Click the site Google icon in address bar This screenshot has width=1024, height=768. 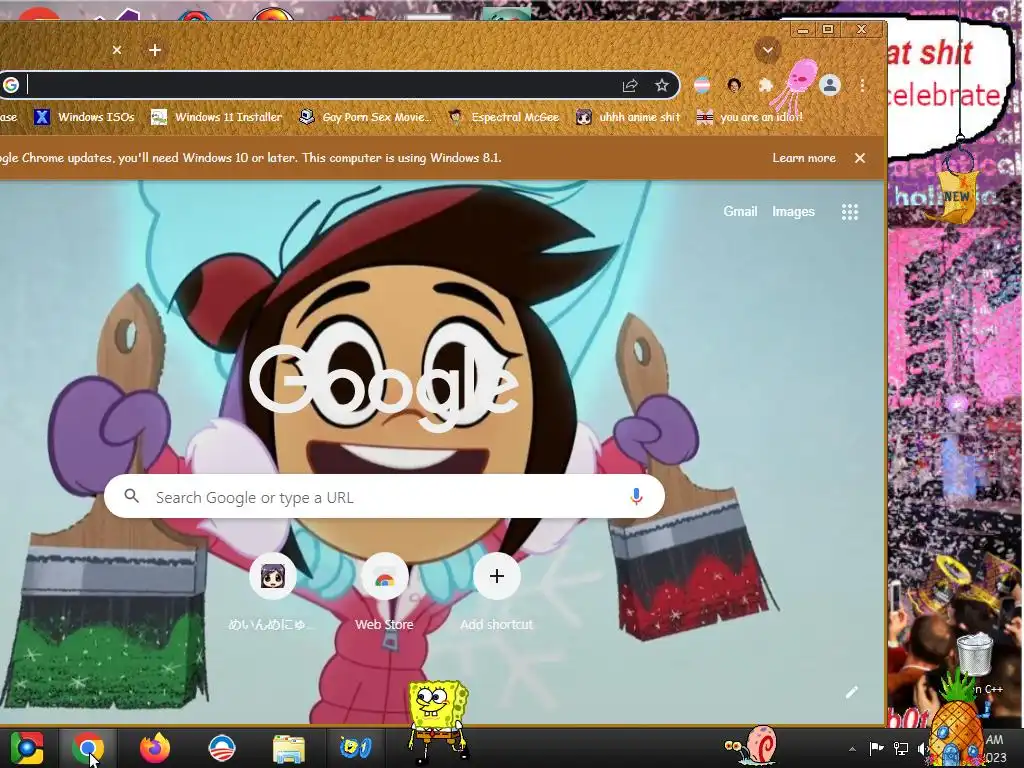point(11,85)
